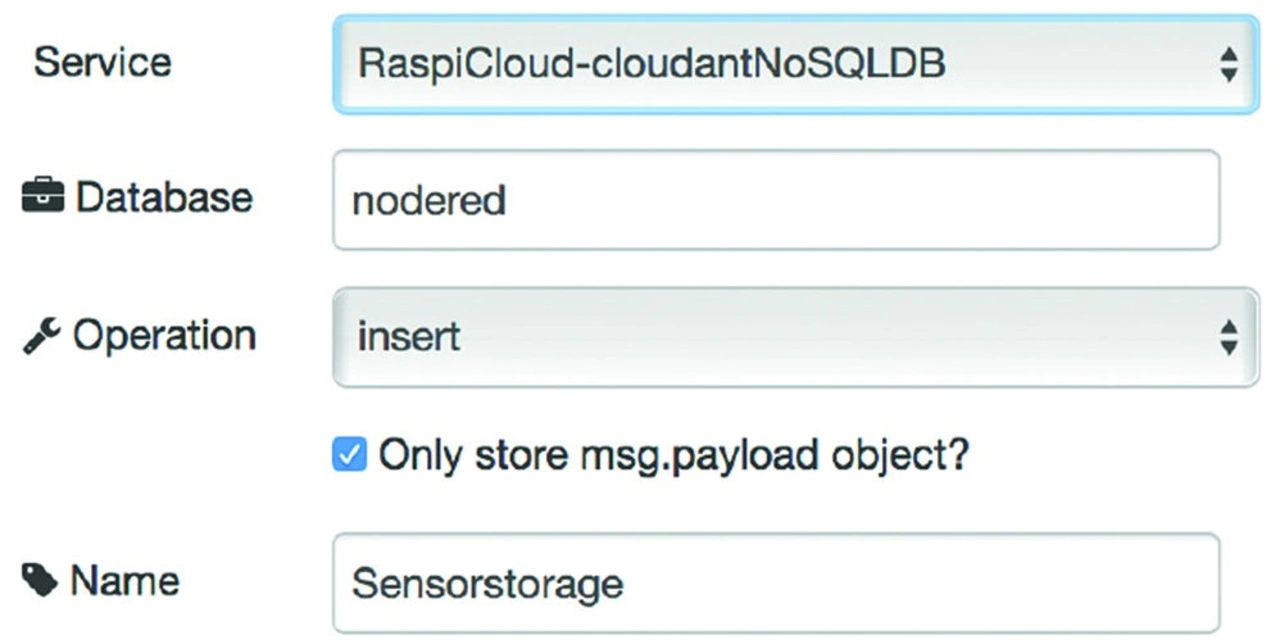This screenshot has height=640, width=1280.
Task: Click the Service field label
Action: tap(103, 62)
